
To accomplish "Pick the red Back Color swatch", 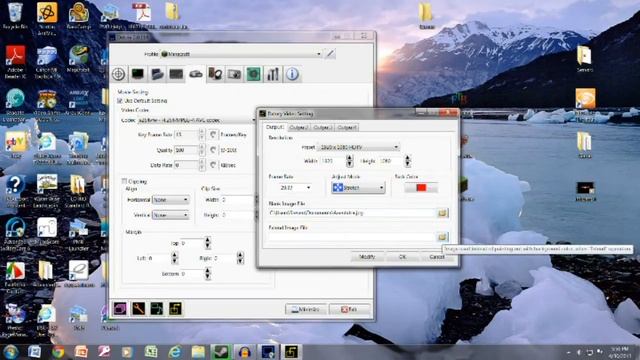I will (421, 187).
